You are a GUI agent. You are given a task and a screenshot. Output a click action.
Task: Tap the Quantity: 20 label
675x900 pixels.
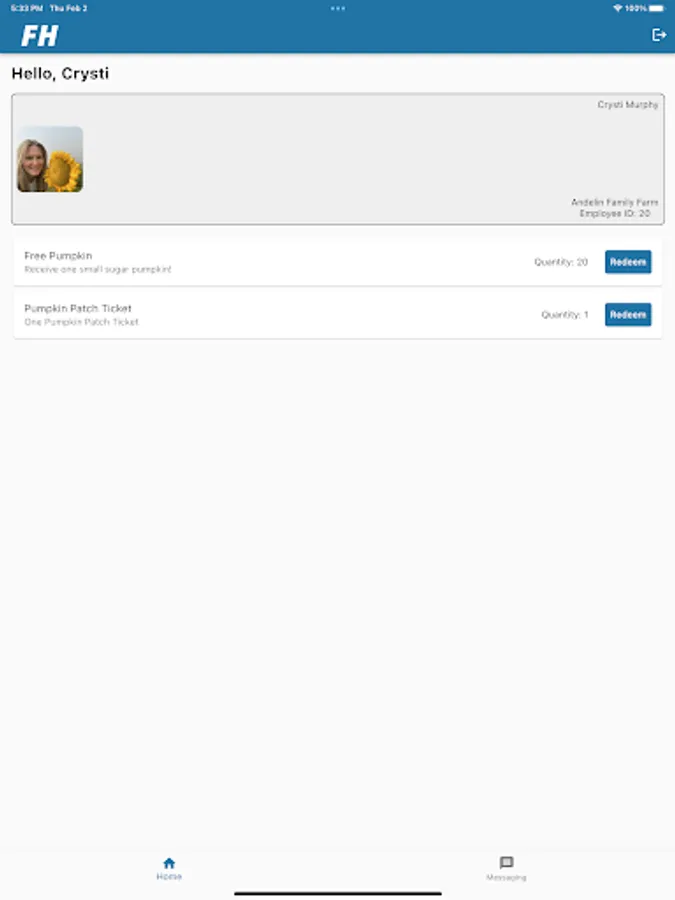click(561, 262)
